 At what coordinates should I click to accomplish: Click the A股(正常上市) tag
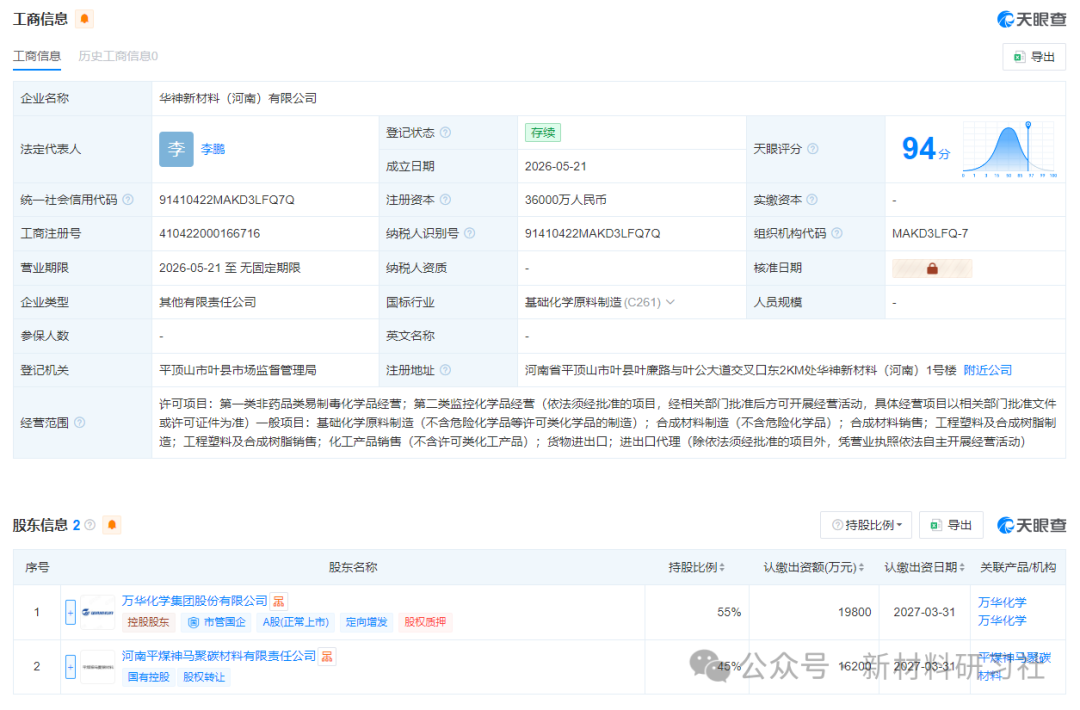pyautogui.click(x=295, y=622)
